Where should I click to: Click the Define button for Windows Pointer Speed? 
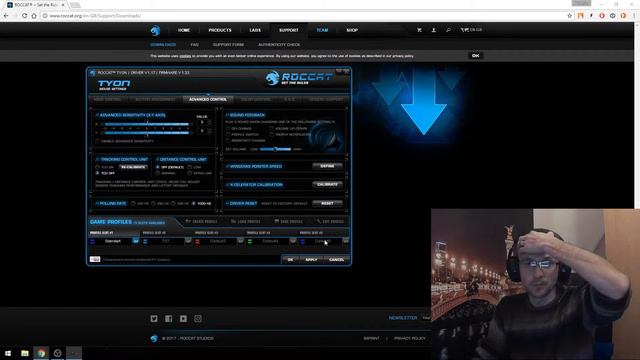coord(327,166)
